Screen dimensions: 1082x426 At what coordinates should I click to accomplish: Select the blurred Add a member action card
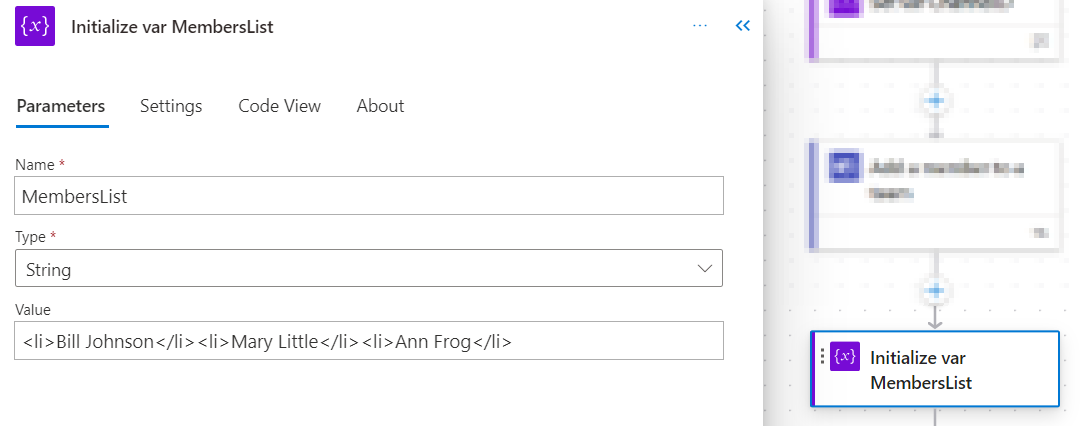tap(935, 195)
